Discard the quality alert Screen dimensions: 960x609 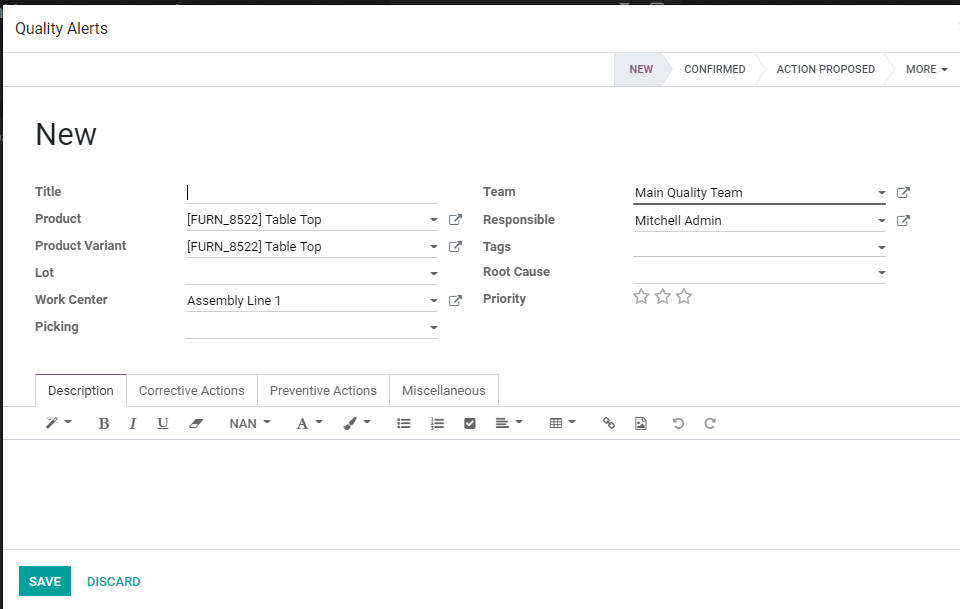[x=113, y=581]
